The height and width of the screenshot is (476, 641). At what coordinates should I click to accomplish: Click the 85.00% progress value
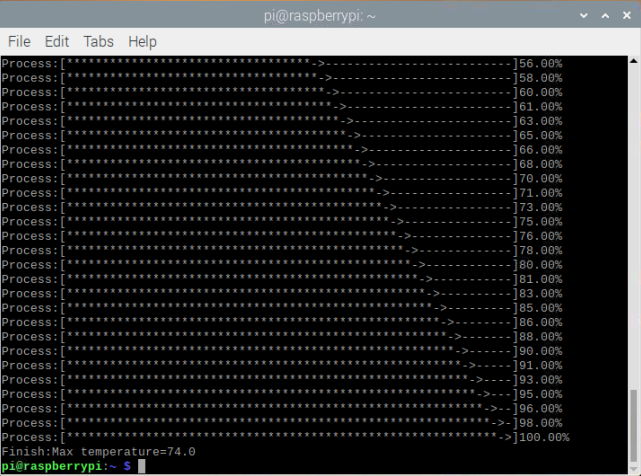pyautogui.click(x=540, y=308)
